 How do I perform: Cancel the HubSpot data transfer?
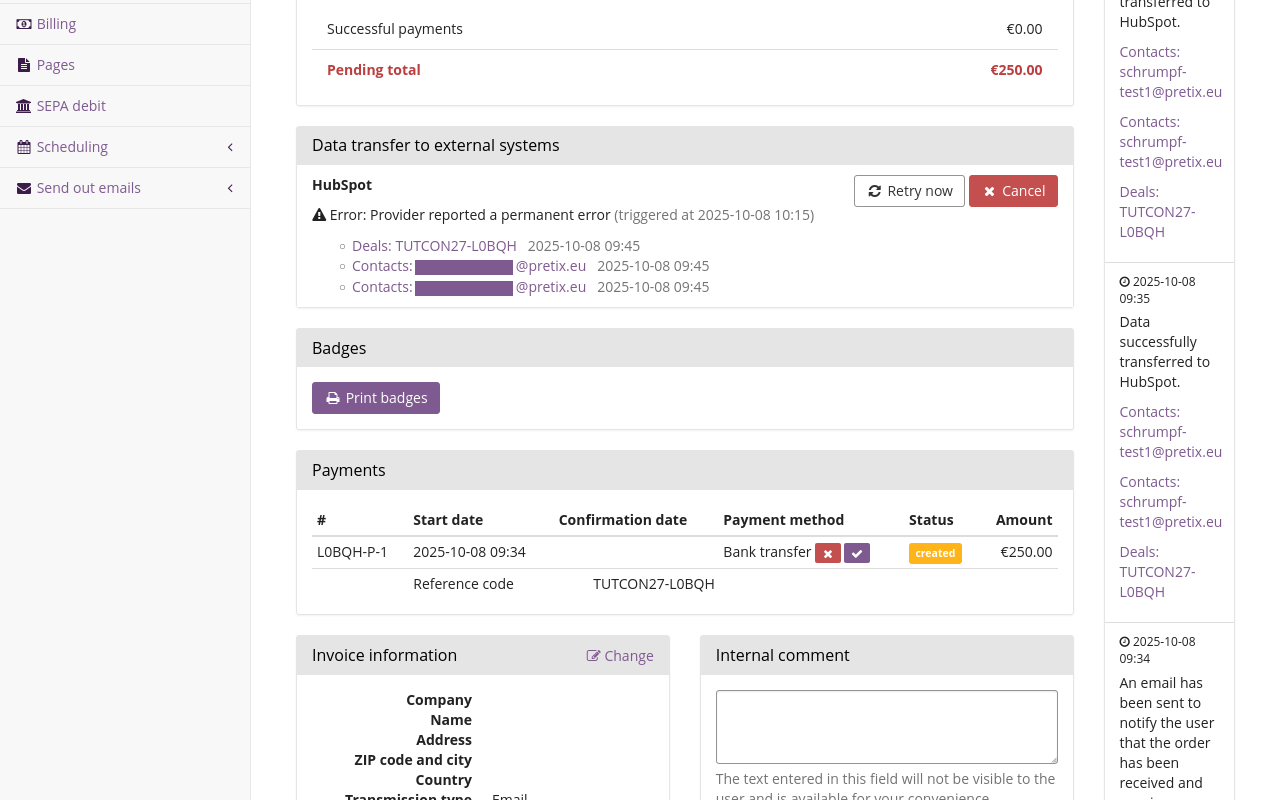pyautogui.click(x=1012, y=191)
